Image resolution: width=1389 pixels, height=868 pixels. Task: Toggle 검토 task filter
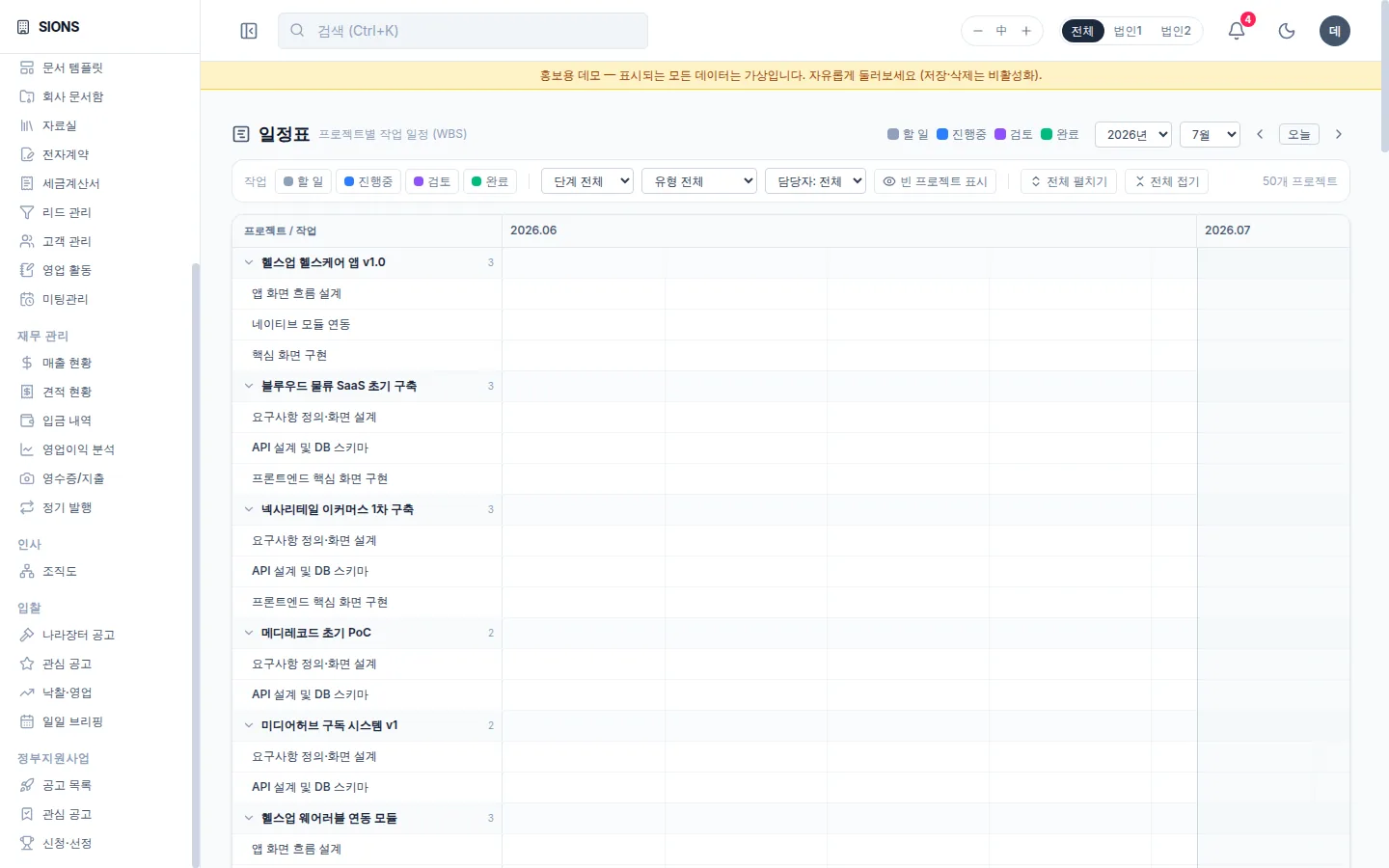click(x=431, y=181)
